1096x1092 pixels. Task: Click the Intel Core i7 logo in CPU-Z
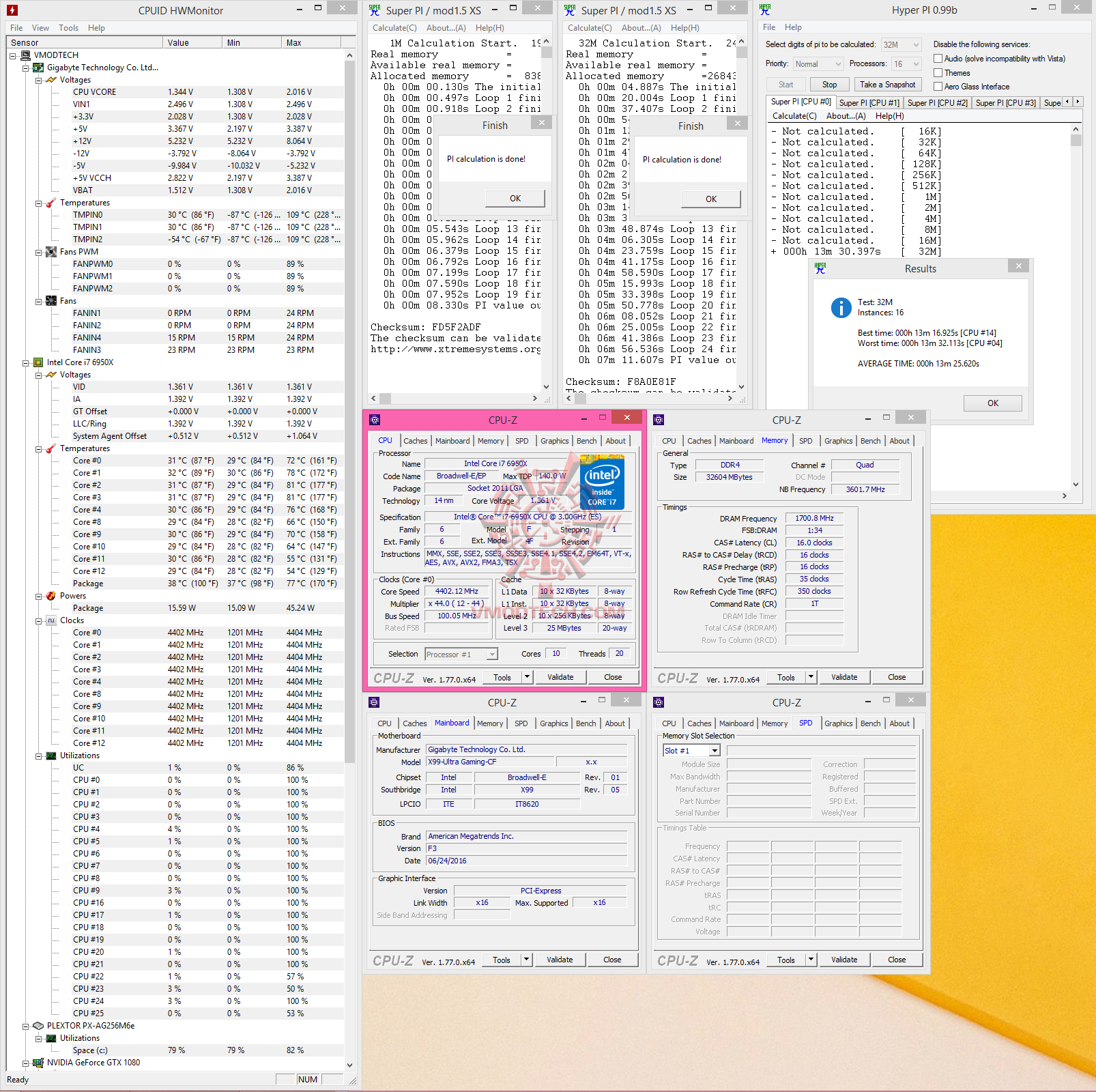(x=602, y=483)
